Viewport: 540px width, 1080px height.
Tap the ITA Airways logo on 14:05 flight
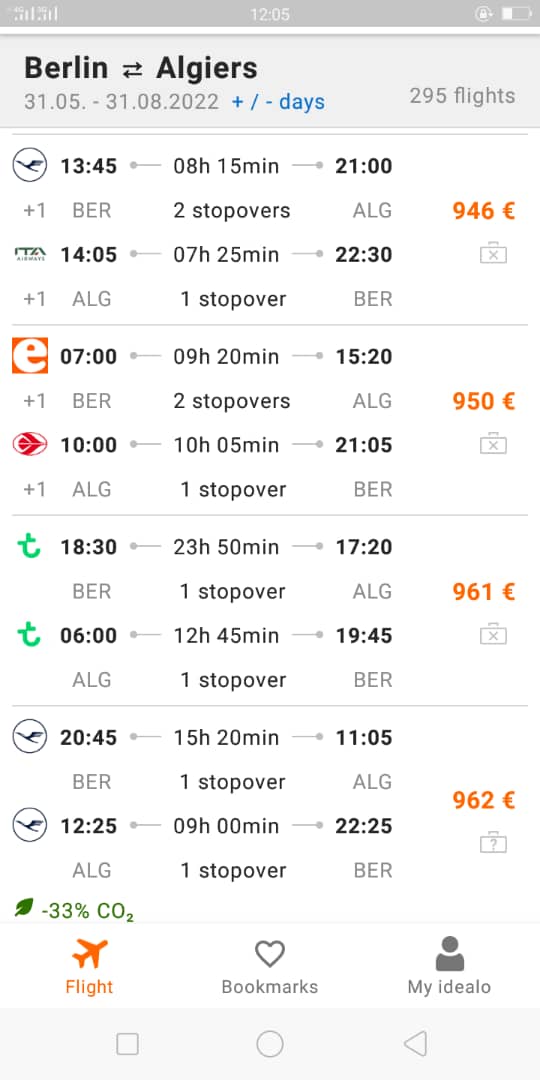(x=30, y=254)
